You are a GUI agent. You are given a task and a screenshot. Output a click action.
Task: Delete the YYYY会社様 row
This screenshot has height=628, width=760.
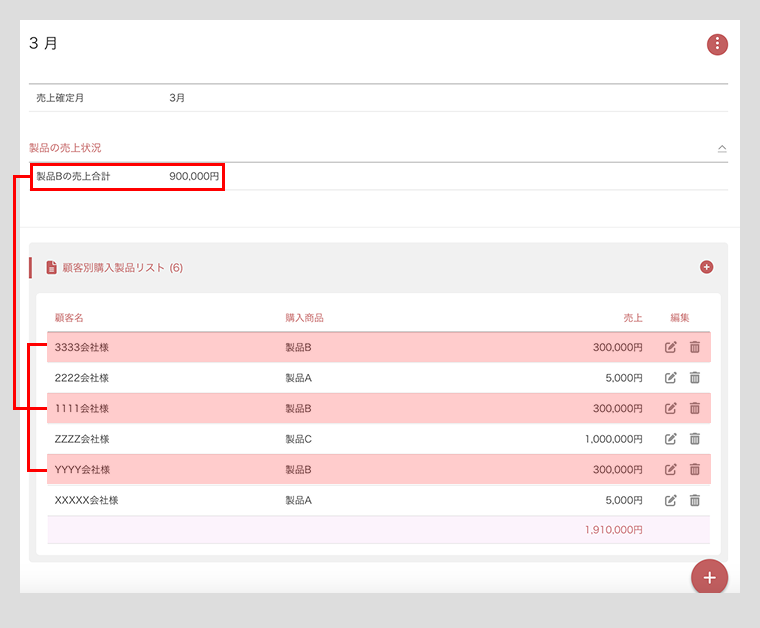tap(695, 469)
